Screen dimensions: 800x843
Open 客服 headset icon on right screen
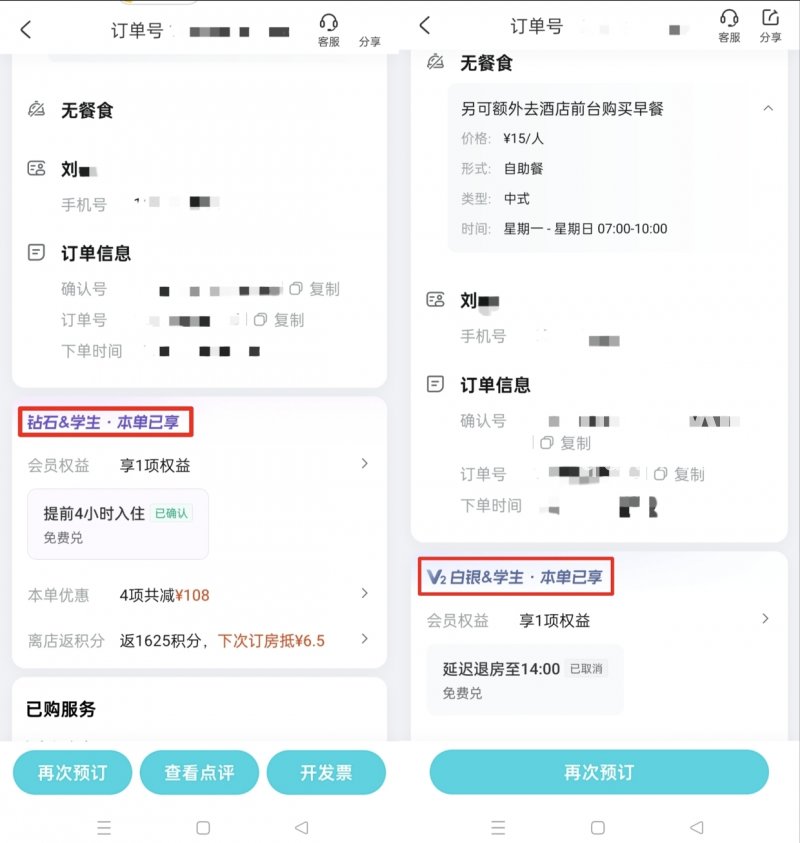729,26
